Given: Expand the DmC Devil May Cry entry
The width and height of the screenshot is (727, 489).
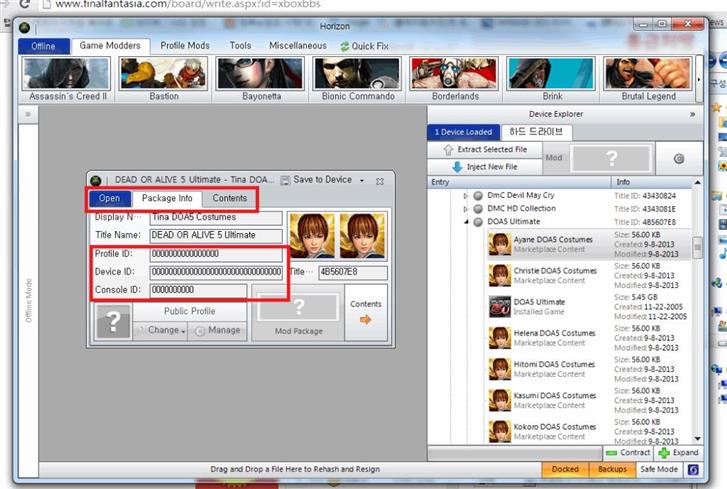Looking at the screenshot, I should [x=466, y=196].
